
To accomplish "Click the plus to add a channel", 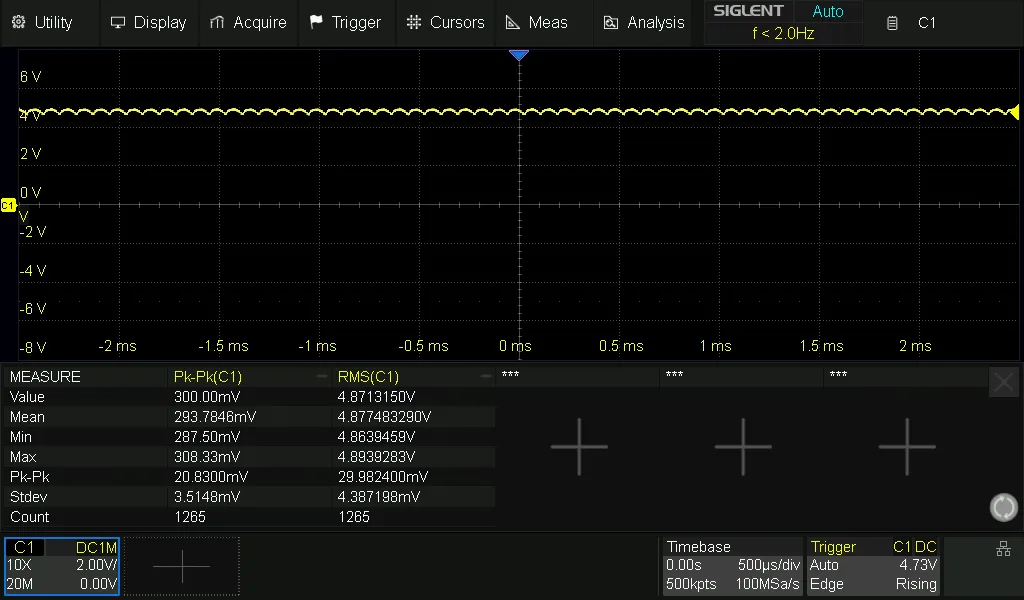I will tap(182, 566).
